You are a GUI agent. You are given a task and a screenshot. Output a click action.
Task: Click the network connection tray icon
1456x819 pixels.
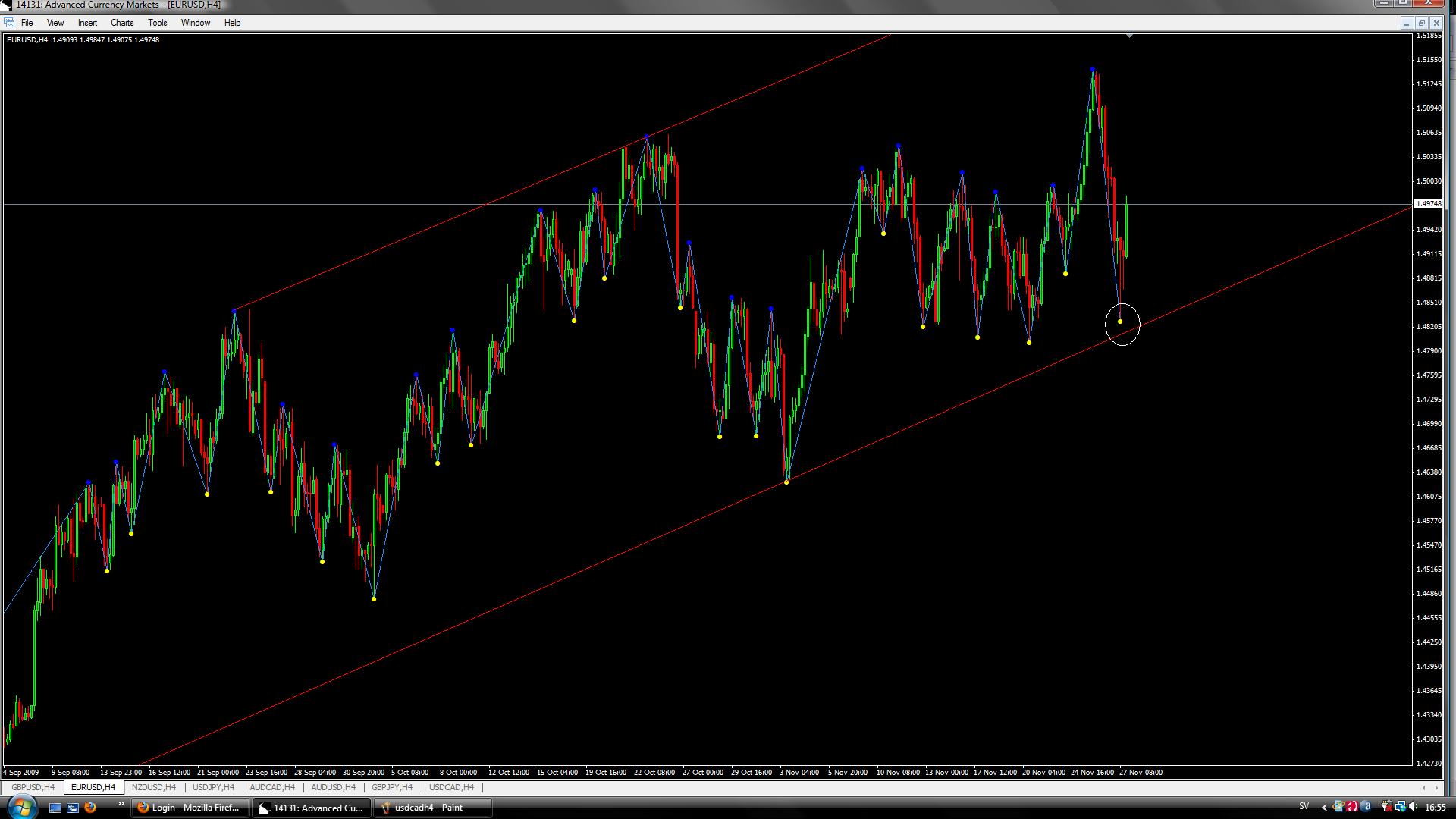click(x=1400, y=807)
